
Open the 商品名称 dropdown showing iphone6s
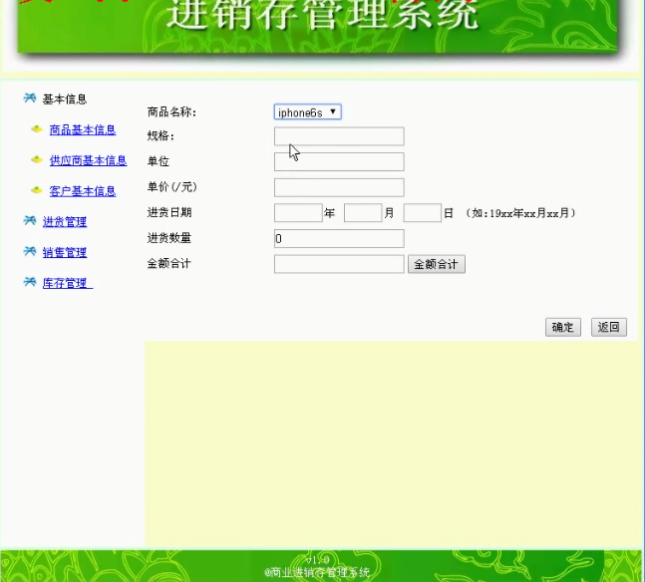308,112
